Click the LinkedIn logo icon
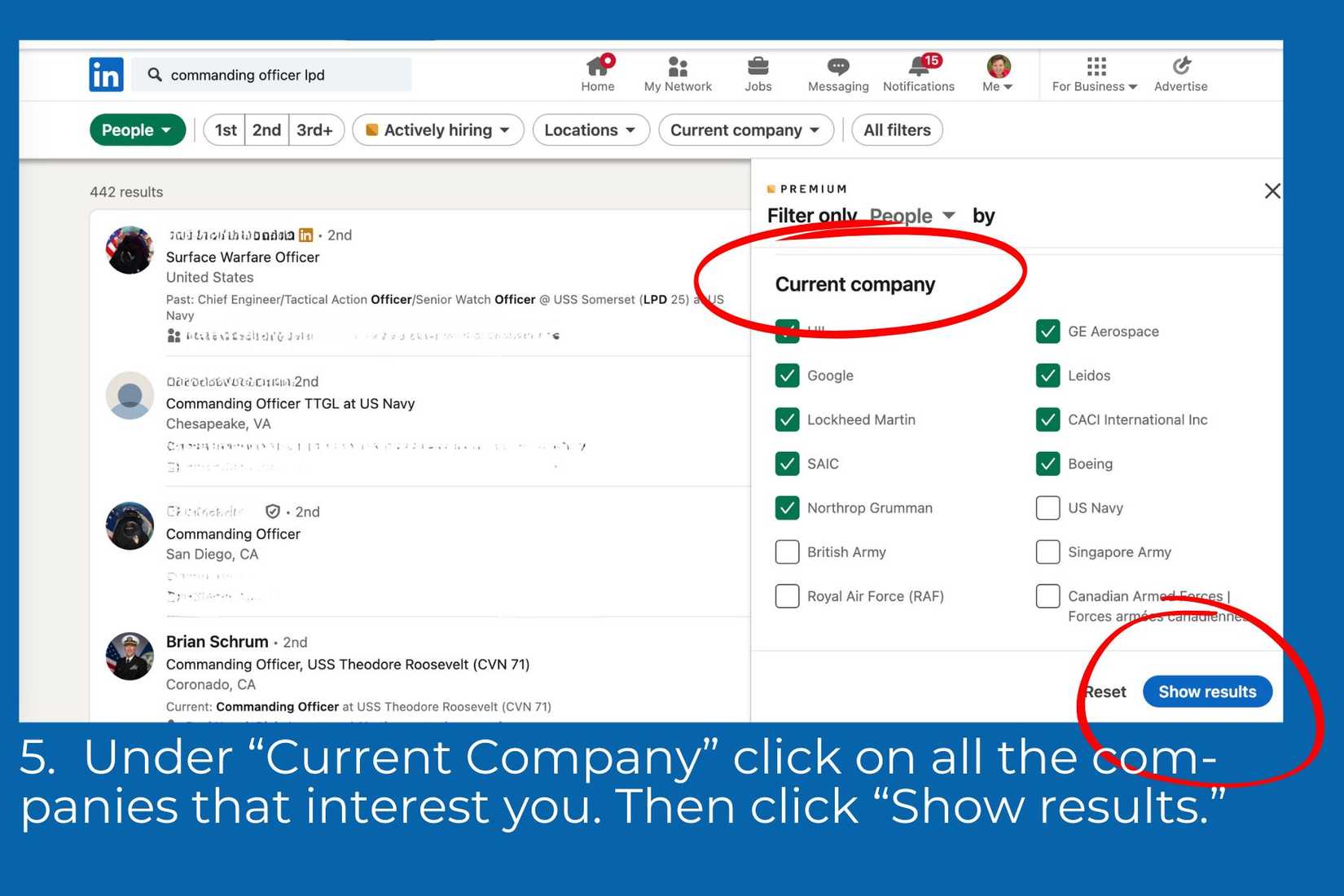The image size is (1344, 896). click(106, 75)
